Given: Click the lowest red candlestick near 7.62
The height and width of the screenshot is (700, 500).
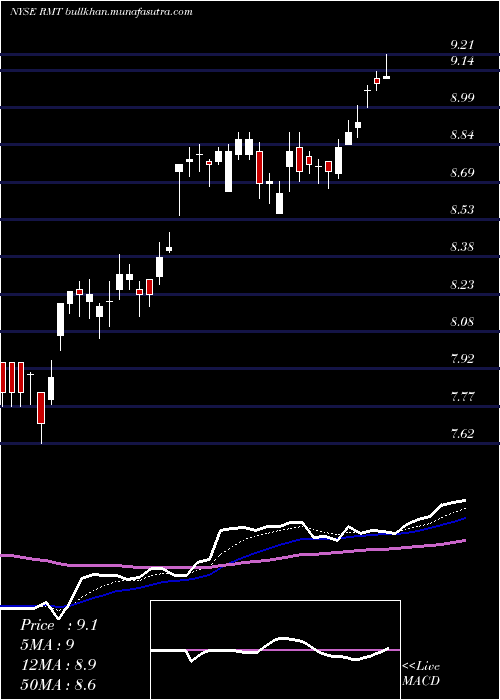Looking at the screenshot, I should [41, 418].
